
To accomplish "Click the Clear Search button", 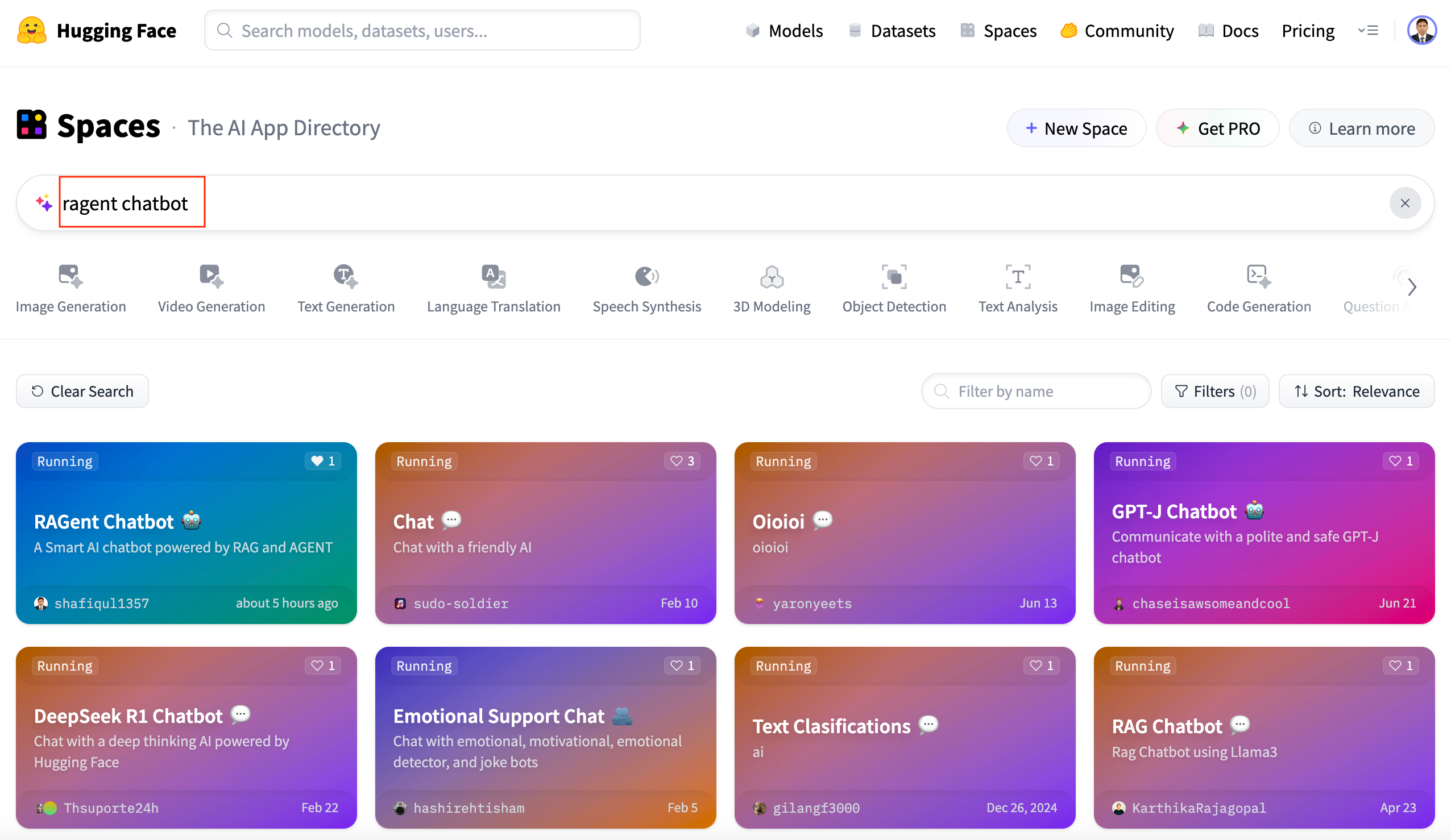I will click(82, 392).
